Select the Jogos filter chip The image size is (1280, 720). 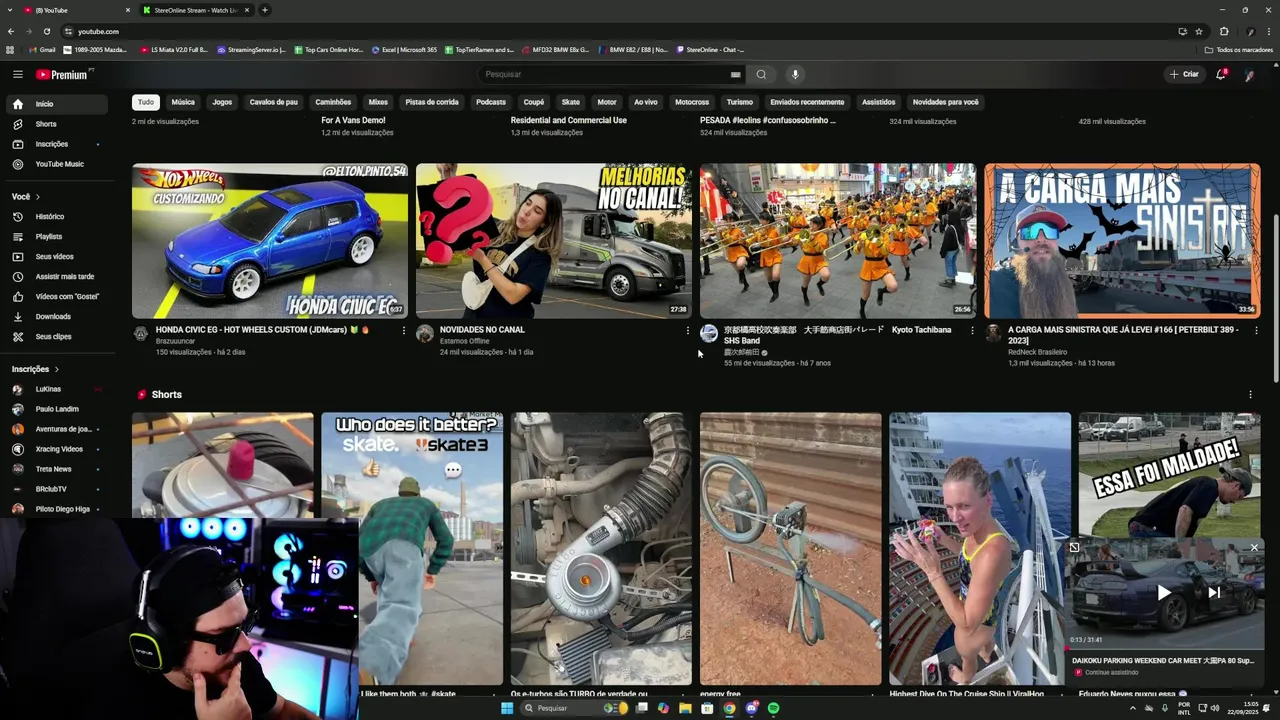222,102
